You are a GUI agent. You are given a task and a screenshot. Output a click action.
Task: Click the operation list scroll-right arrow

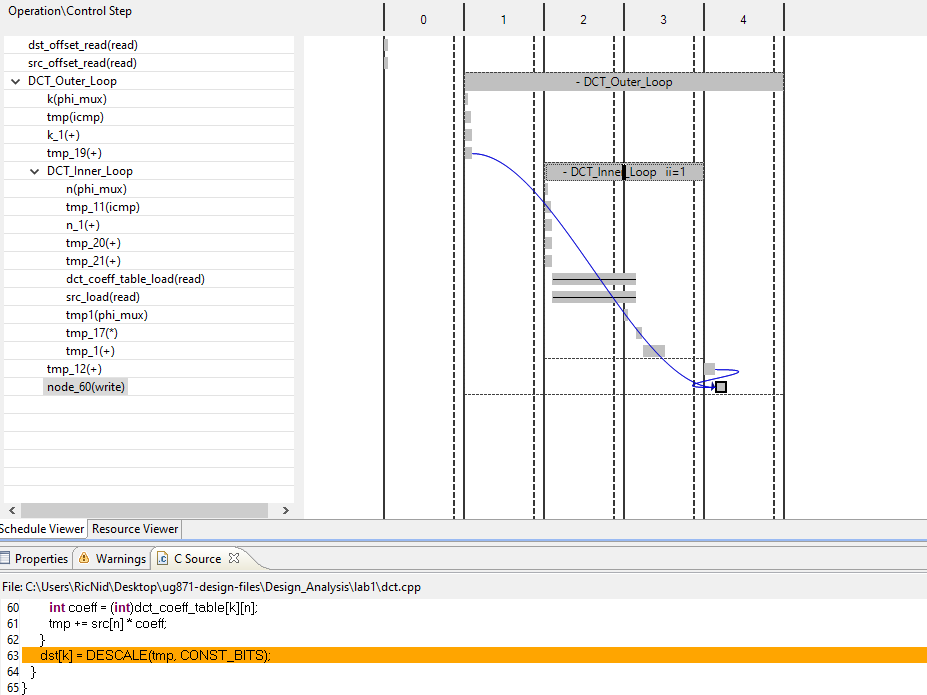click(x=286, y=511)
